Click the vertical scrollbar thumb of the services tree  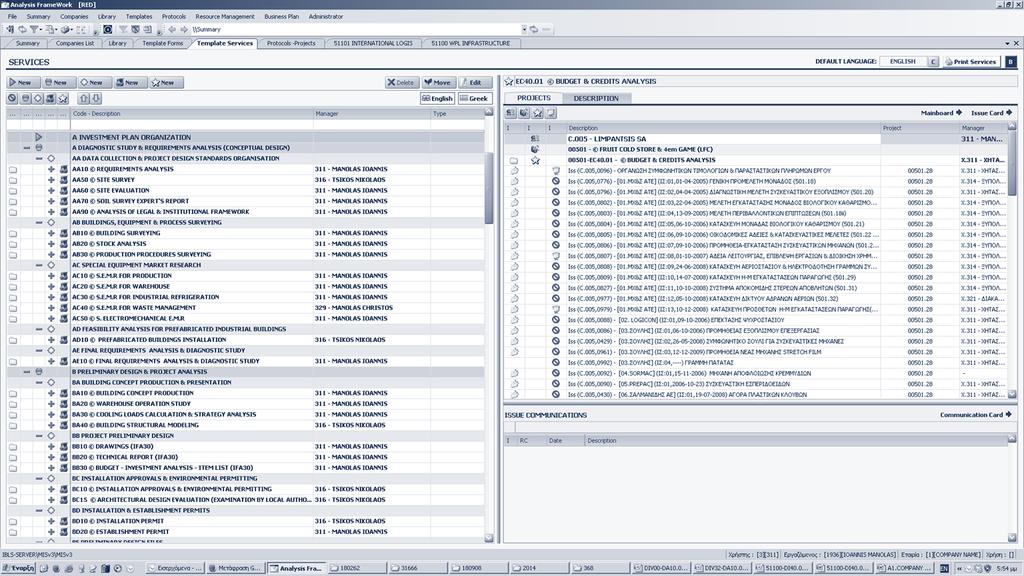point(488,189)
